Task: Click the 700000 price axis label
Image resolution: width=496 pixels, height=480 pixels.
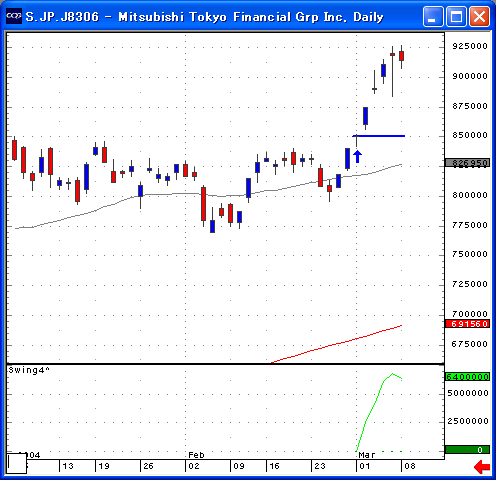Action: (x=470, y=314)
